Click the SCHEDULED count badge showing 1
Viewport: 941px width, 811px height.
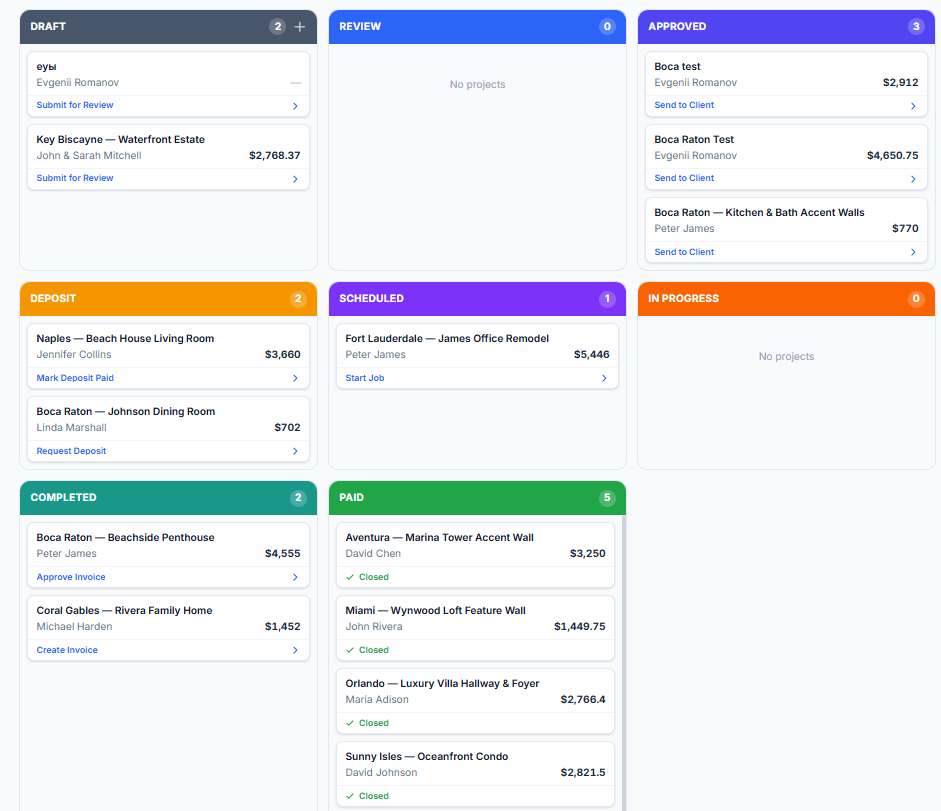pyautogui.click(x=608, y=299)
